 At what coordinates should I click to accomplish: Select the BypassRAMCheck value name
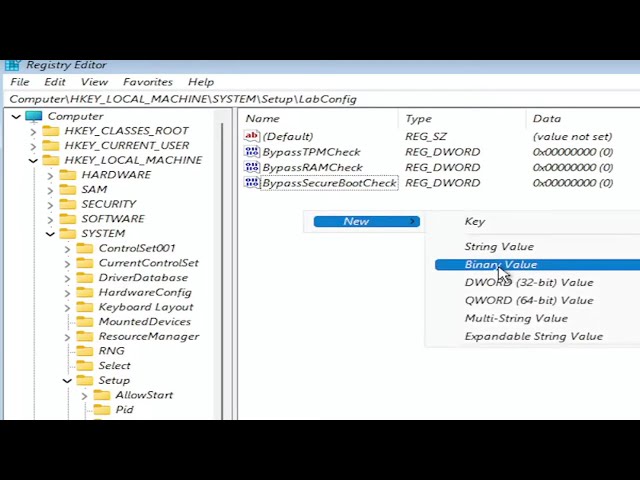click(312, 167)
